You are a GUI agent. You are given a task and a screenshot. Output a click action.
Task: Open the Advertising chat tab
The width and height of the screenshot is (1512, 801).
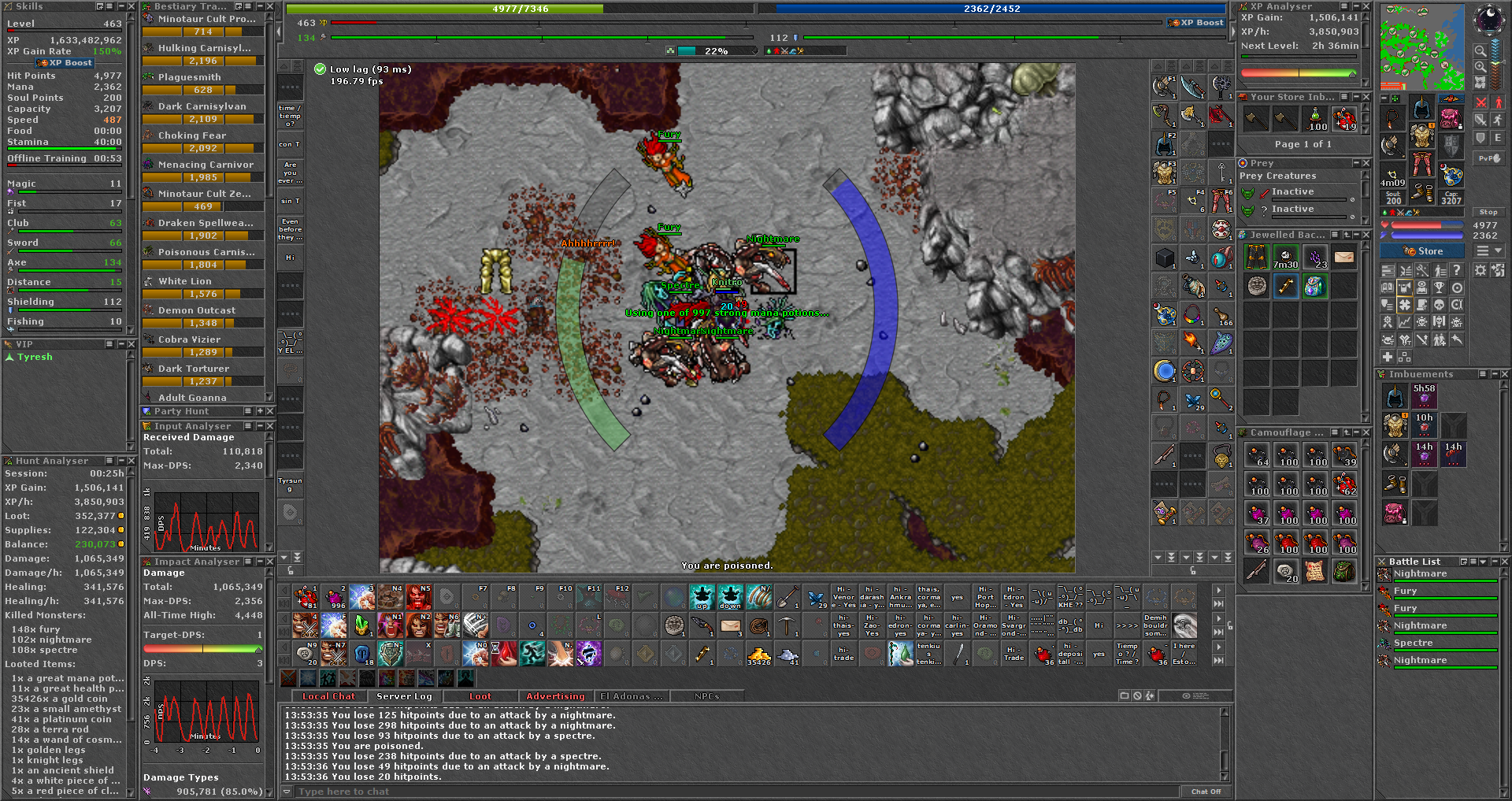point(556,696)
